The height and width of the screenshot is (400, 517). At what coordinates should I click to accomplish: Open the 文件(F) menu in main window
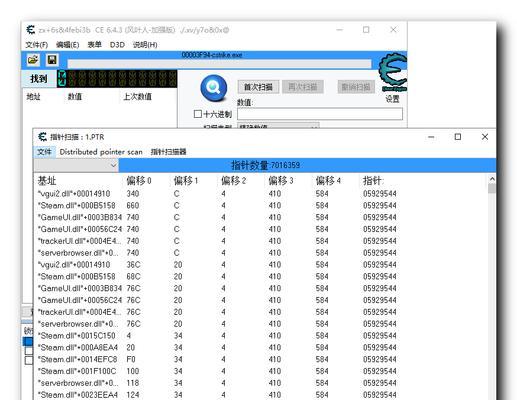37,45
